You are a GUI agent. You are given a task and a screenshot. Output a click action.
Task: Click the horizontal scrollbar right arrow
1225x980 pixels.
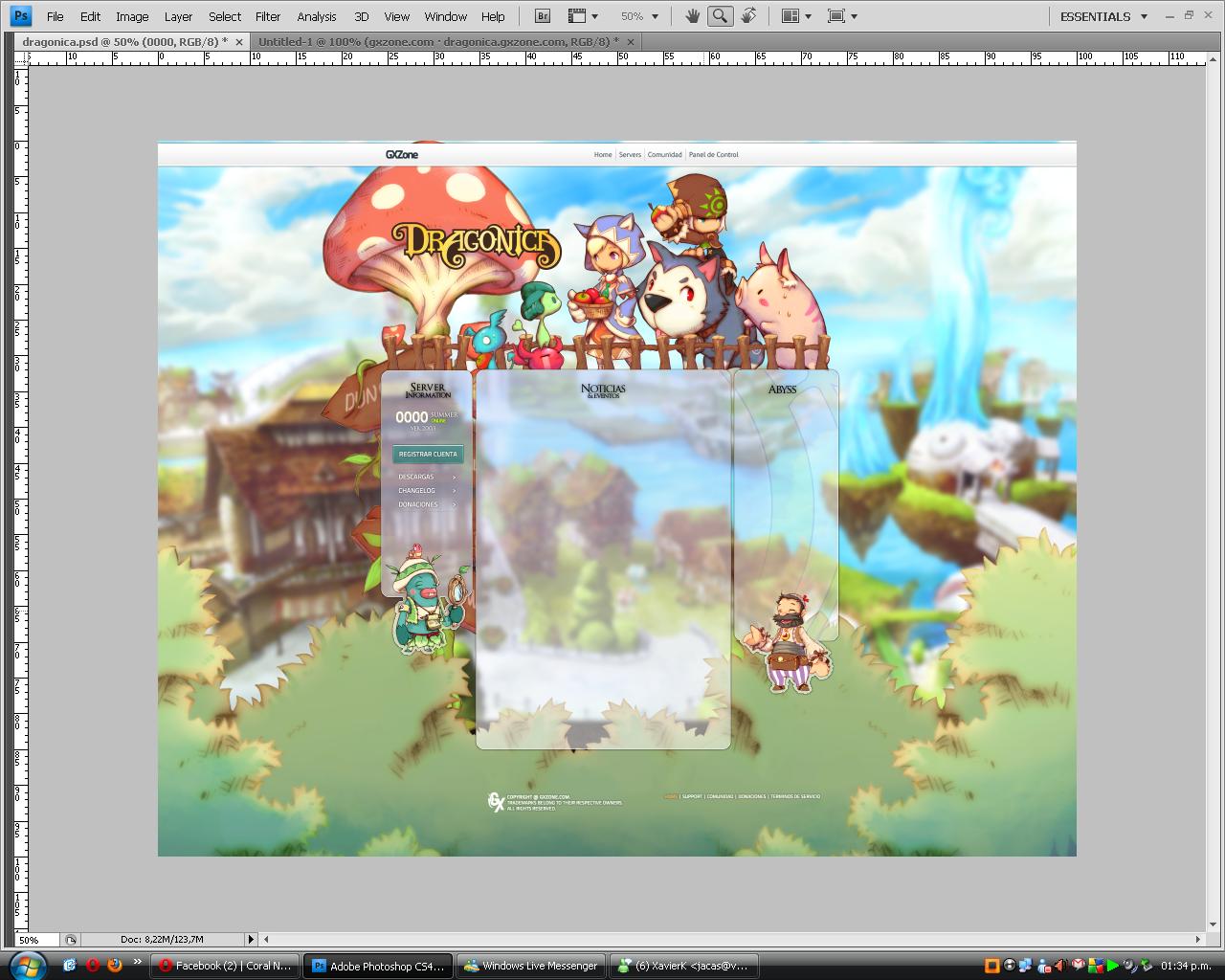(x=1197, y=940)
